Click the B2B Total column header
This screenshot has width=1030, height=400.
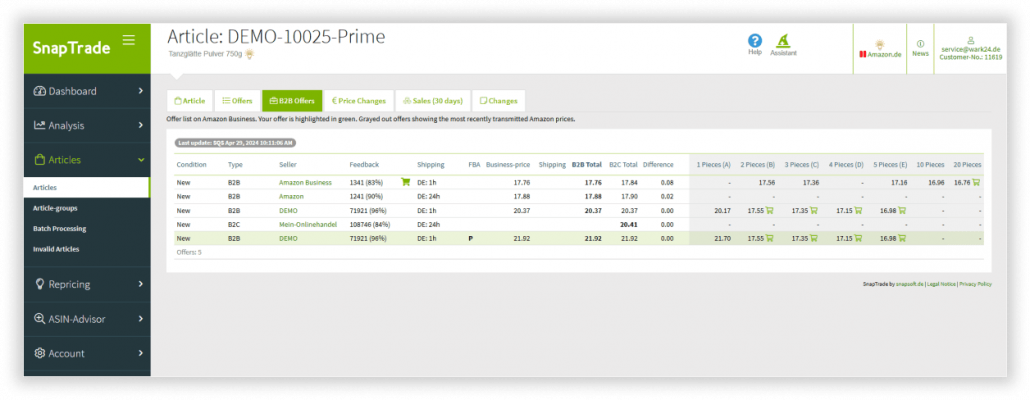click(x=587, y=165)
